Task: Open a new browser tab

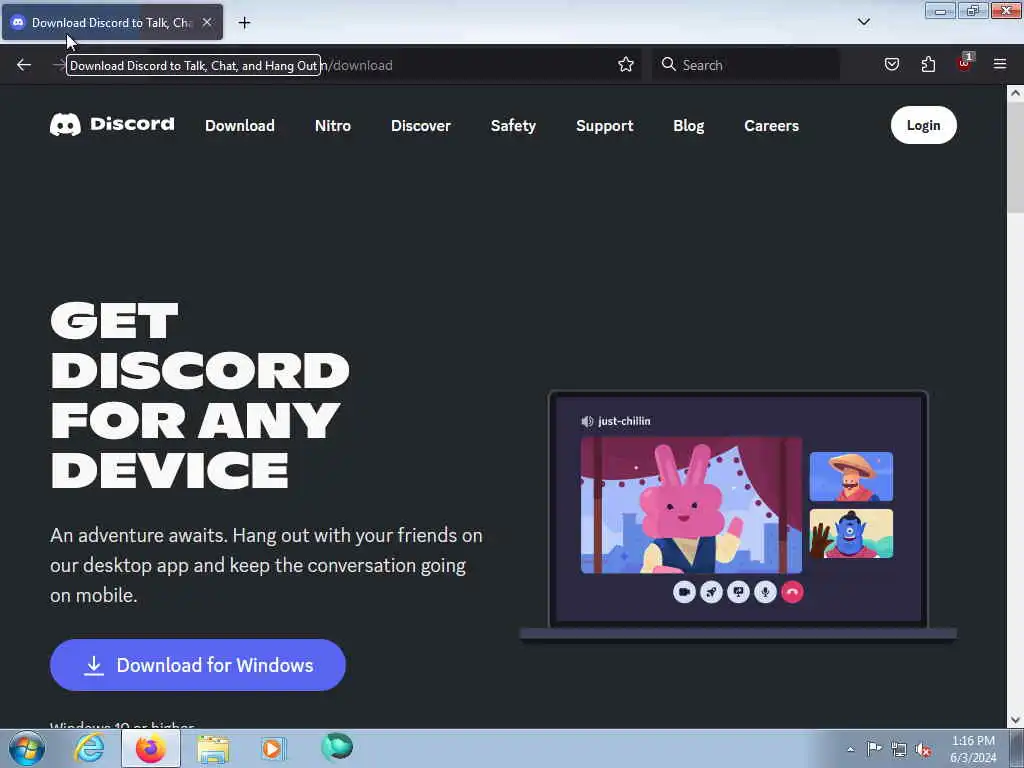Action: point(244,23)
